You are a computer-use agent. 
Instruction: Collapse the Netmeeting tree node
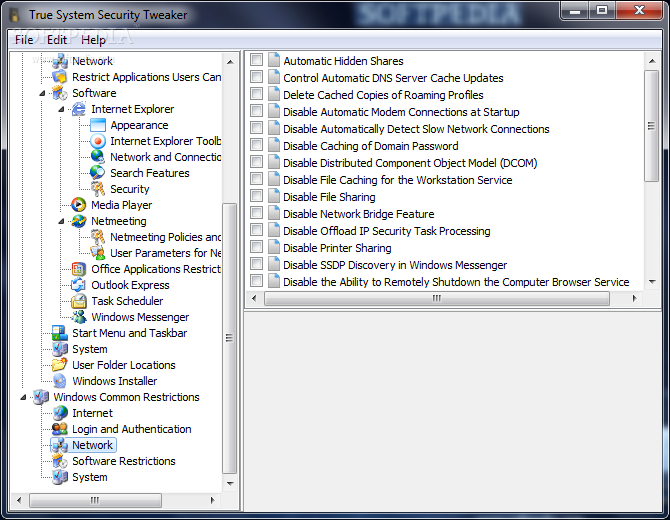point(62,221)
